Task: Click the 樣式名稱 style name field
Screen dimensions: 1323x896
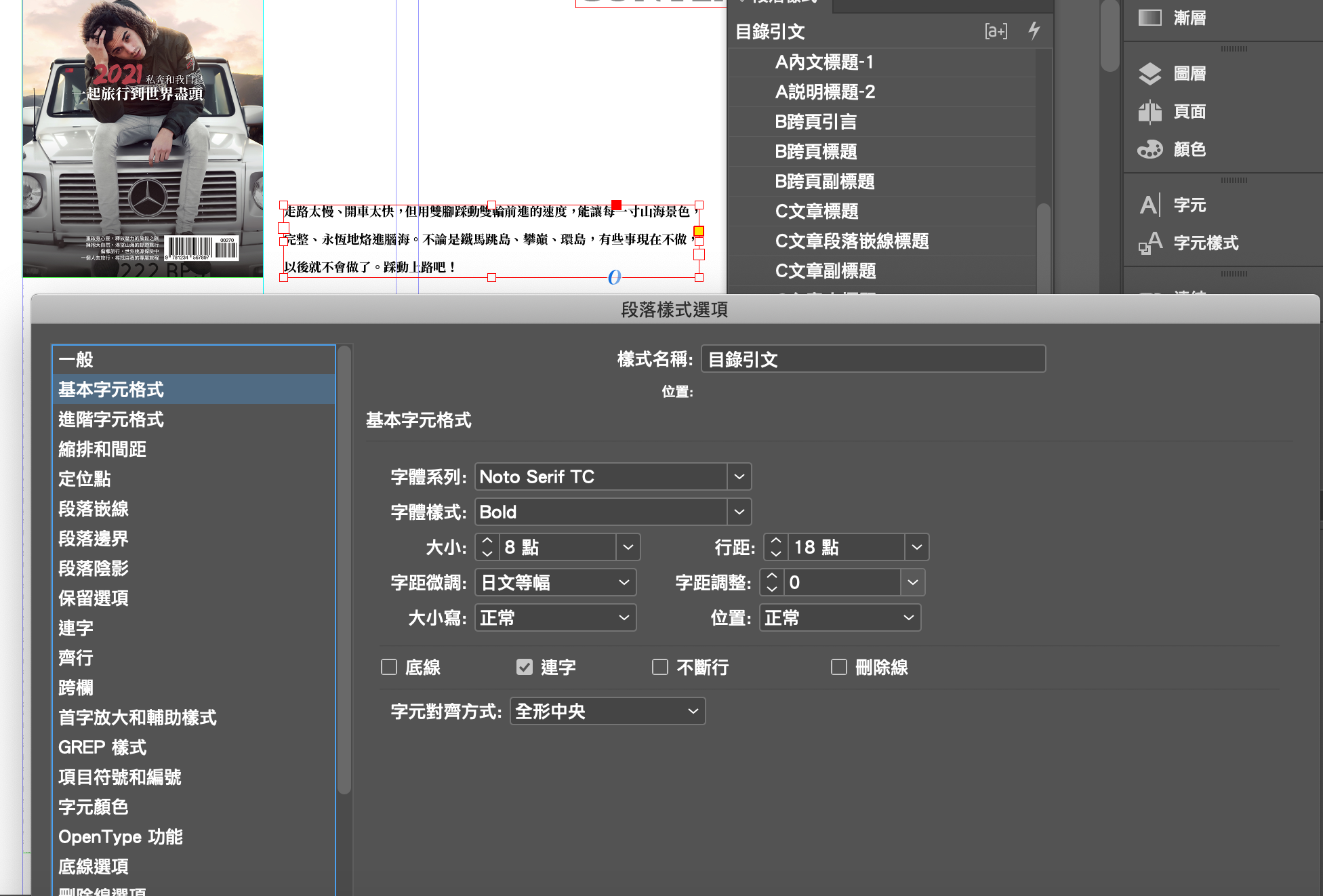Action: pos(873,359)
